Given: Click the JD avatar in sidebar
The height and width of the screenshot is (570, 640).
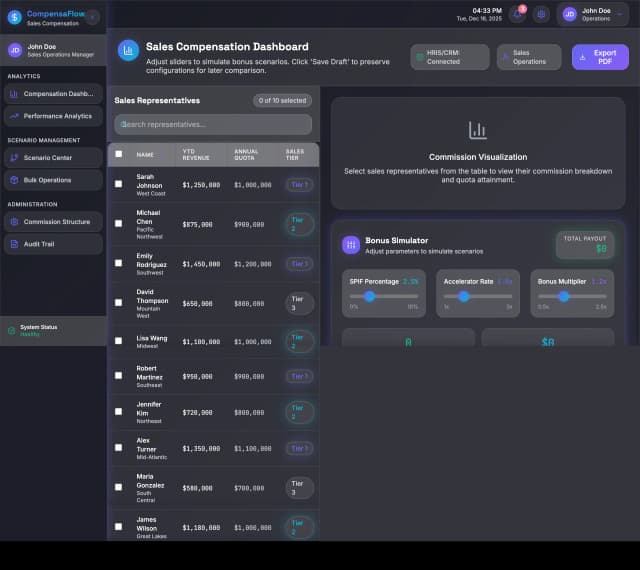Looking at the screenshot, I should (x=14, y=50).
